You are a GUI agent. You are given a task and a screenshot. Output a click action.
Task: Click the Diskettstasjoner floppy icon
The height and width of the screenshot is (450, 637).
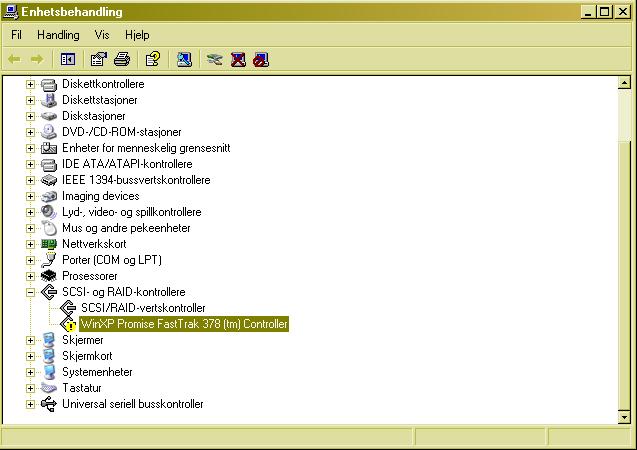49,100
